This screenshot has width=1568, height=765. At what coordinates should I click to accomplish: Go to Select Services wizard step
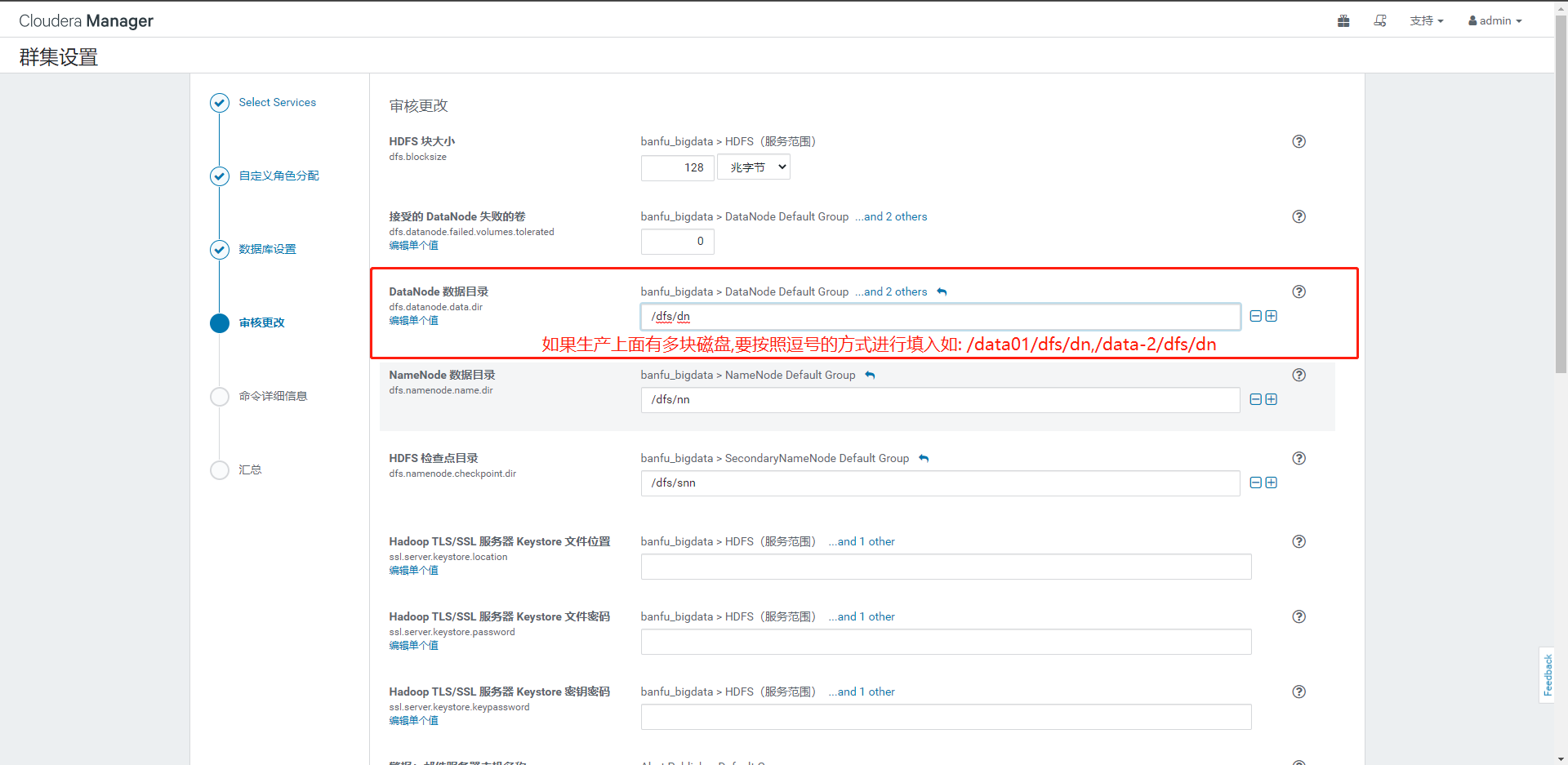[x=277, y=102]
